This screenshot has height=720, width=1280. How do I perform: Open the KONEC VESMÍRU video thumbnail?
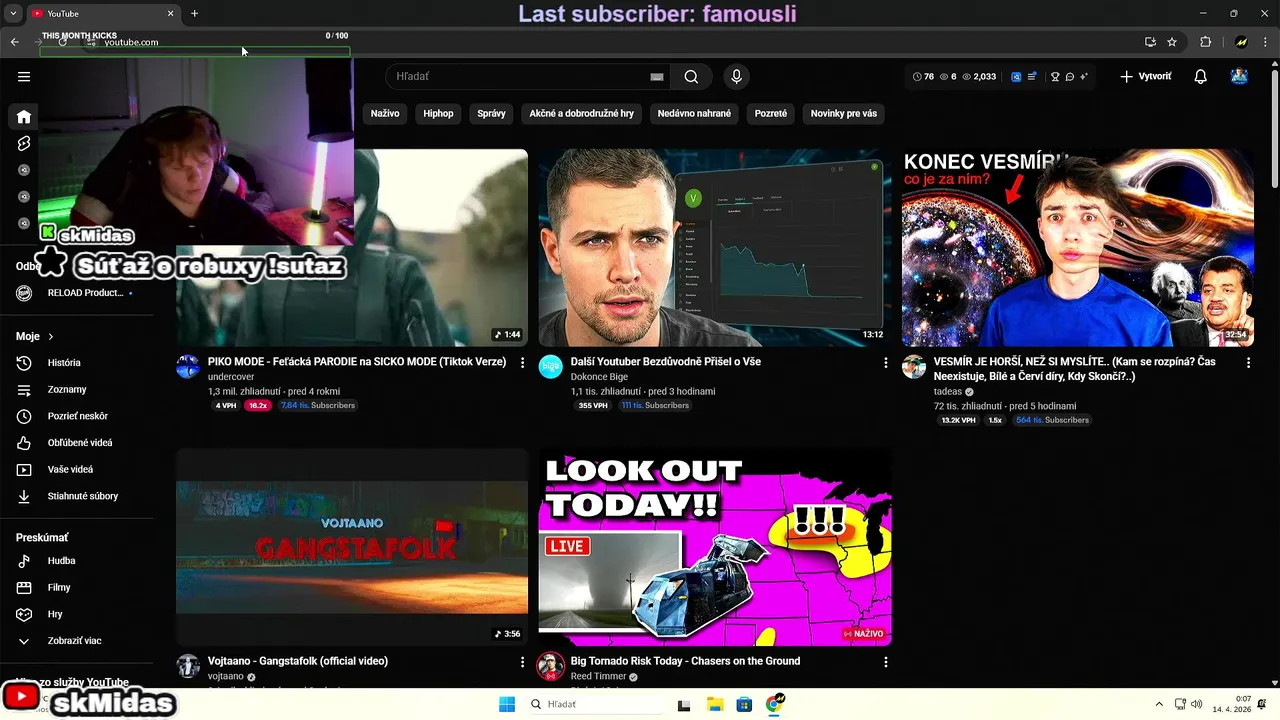(1078, 248)
